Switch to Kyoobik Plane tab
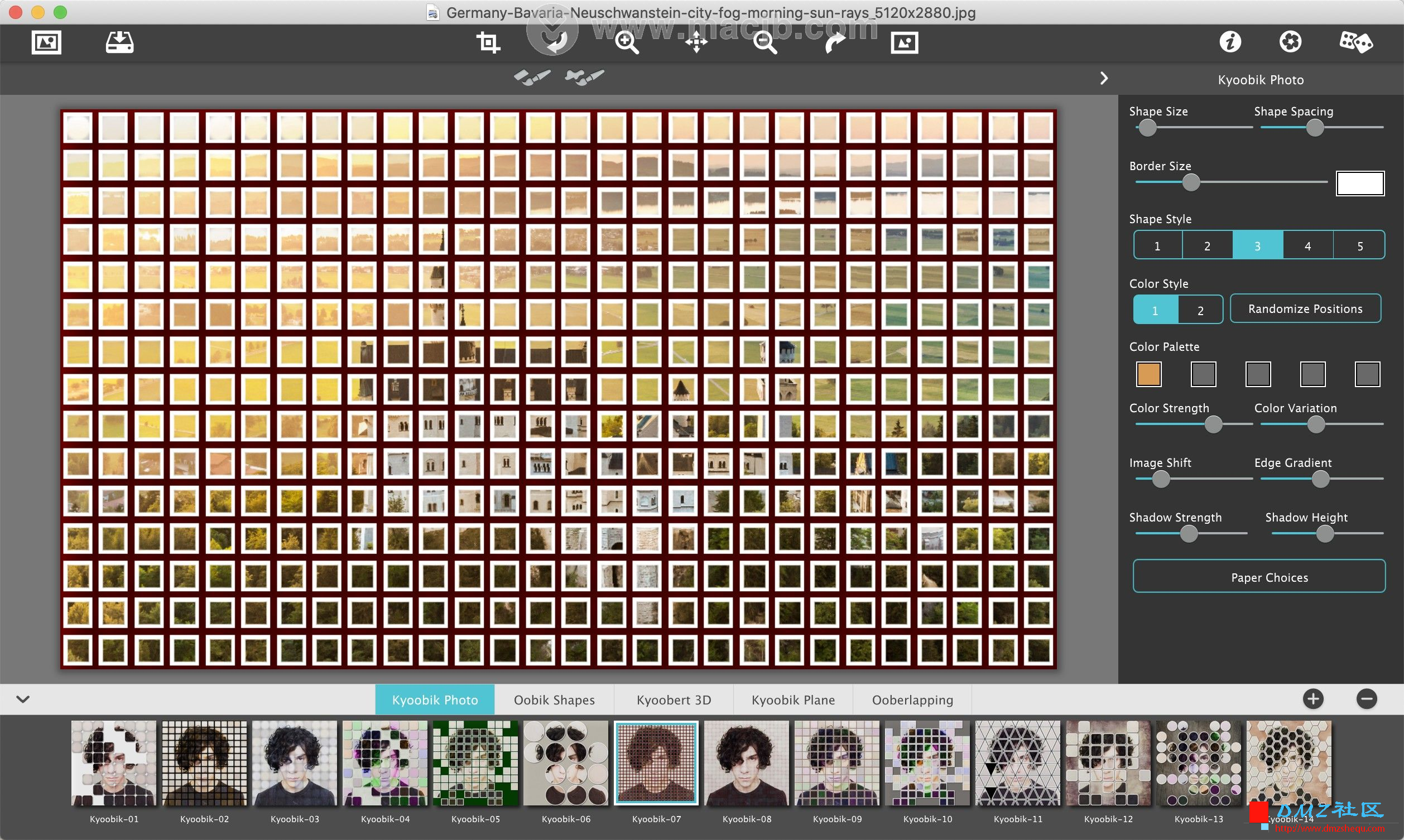The width and height of the screenshot is (1404, 840). [x=793, y=699]
